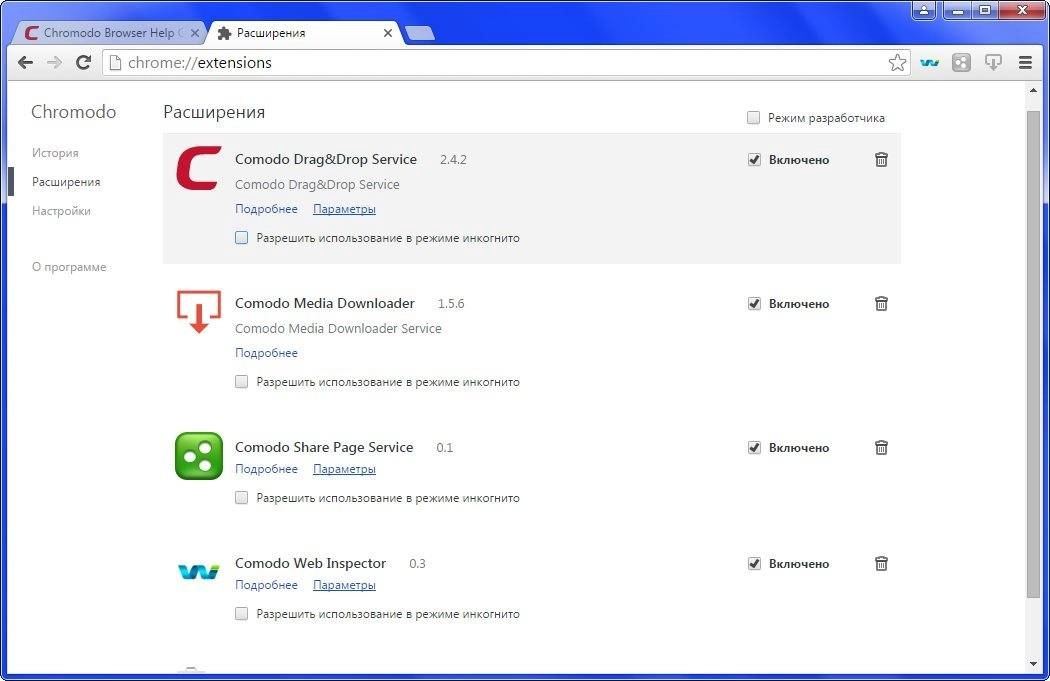Click the Comodo Share Page Service title
Image resolution: width=1050 pixels, height=681 pixels.
point(324,447)
